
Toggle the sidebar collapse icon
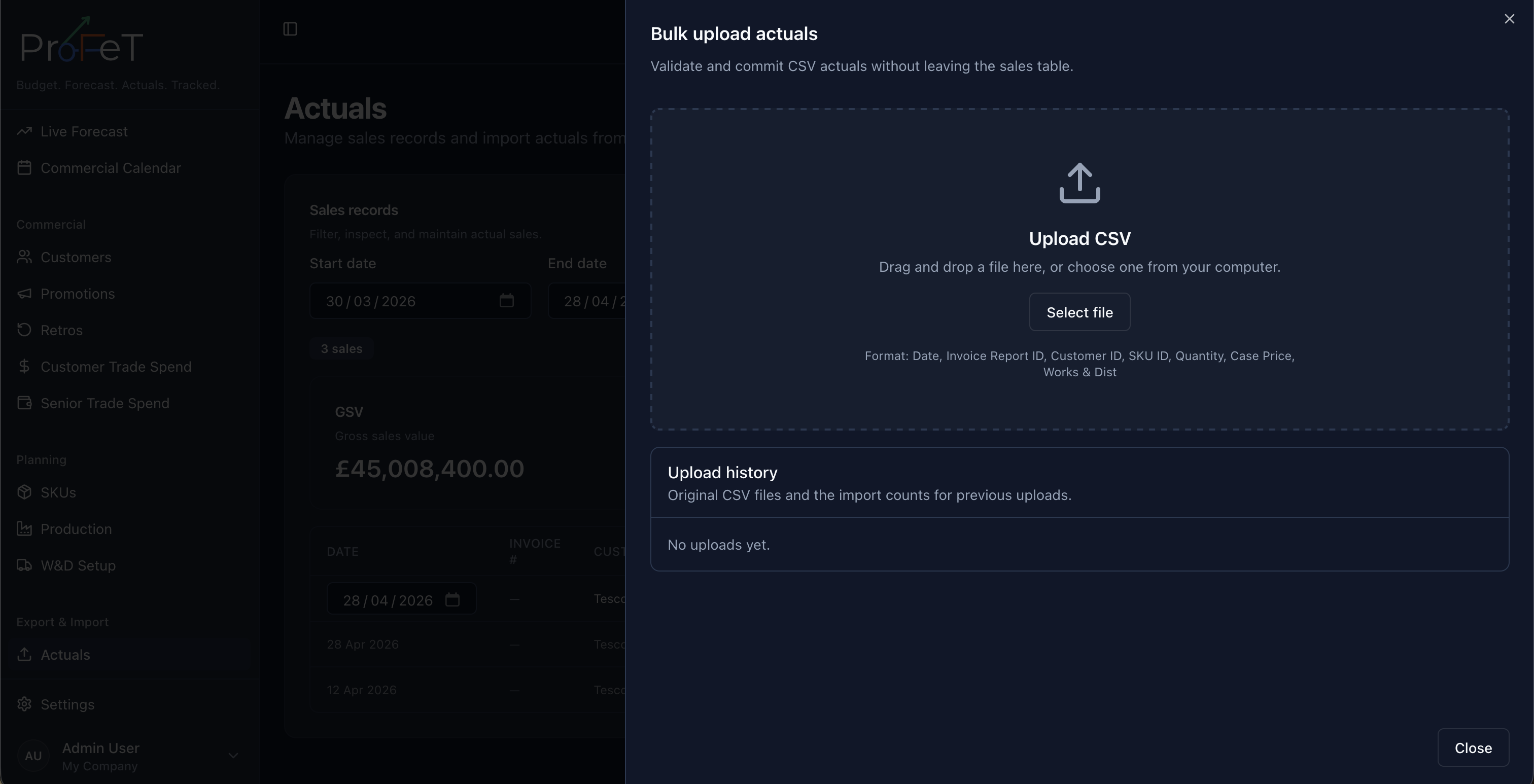[x=290, y=29]
